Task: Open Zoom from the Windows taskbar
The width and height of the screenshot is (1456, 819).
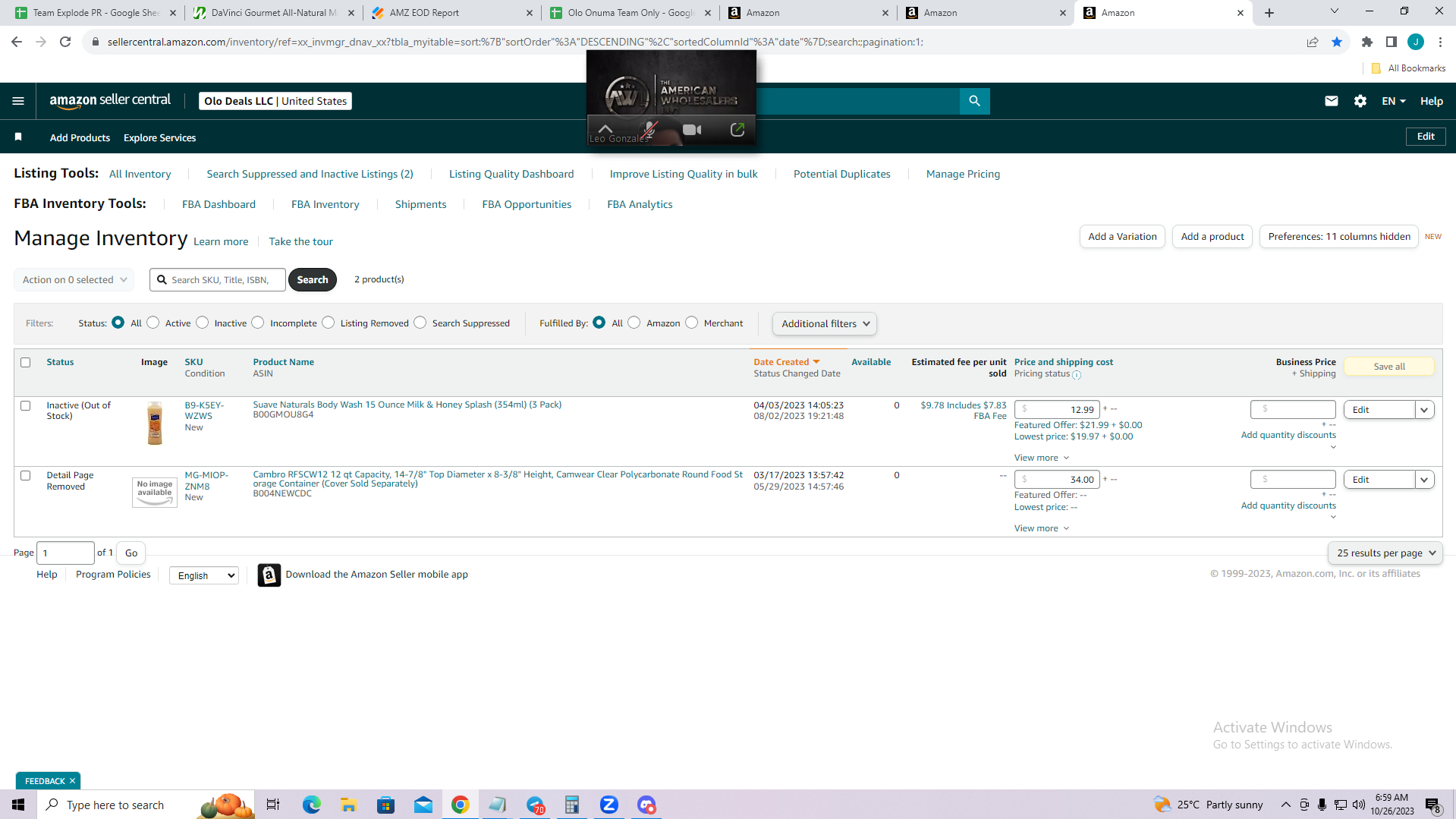Action: (x=609, y=805)
